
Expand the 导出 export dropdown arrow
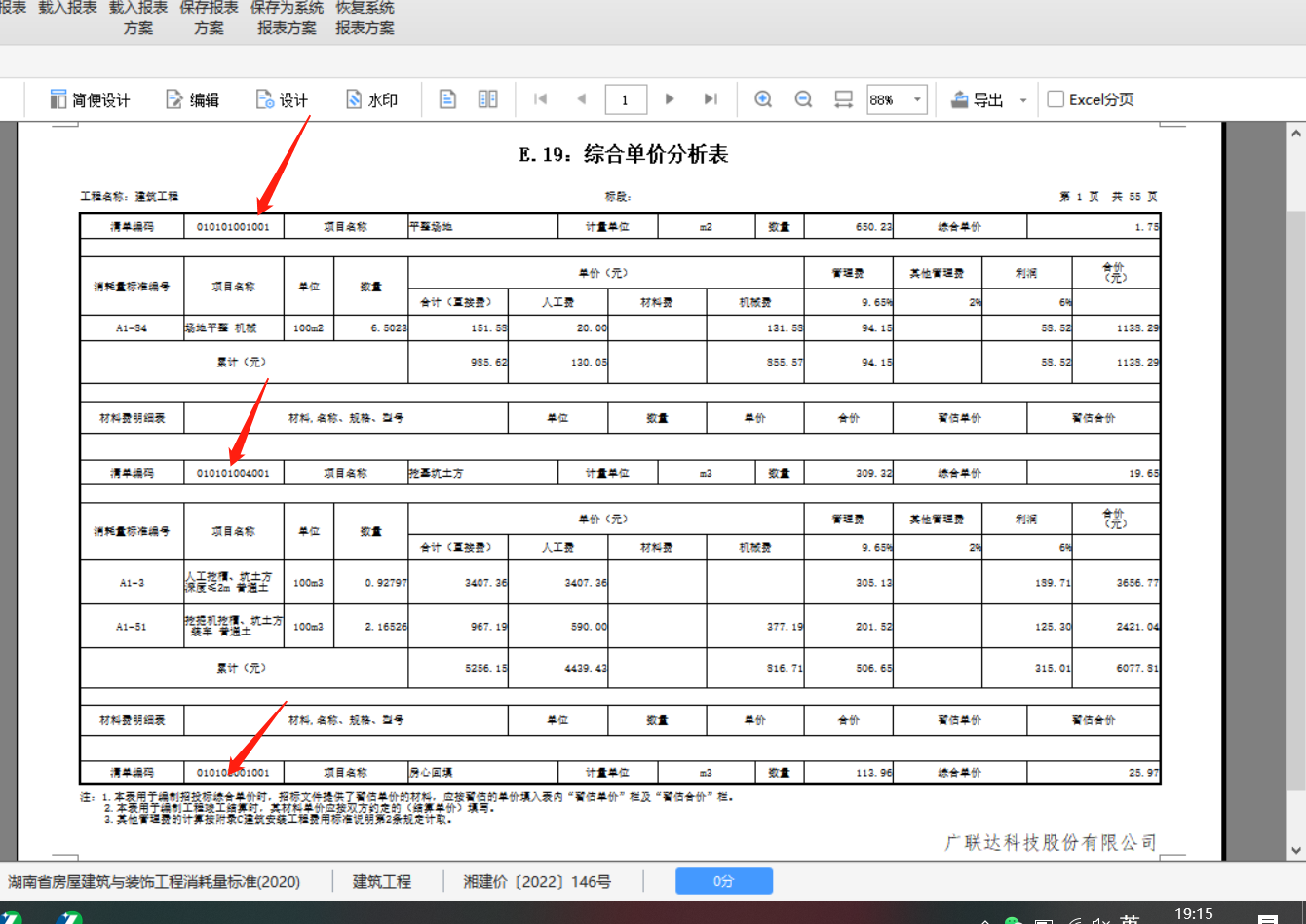pyautogui.click(x=1023, y=99)
